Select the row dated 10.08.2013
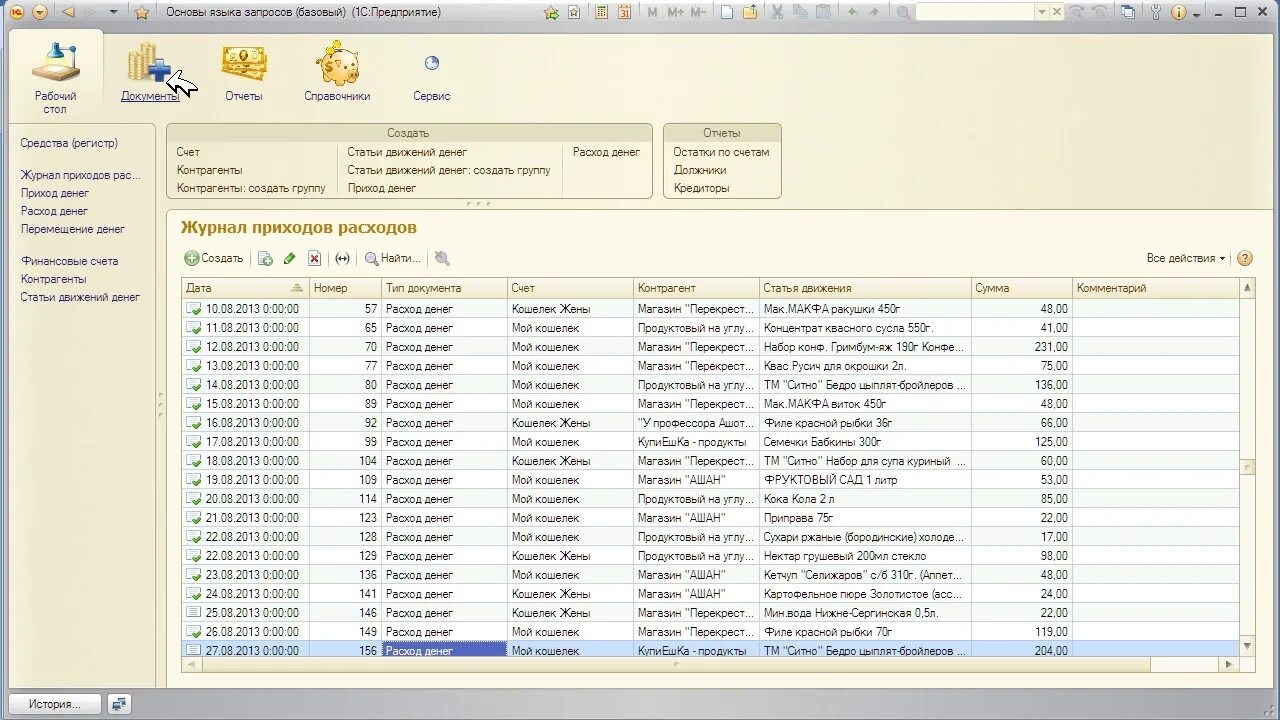 710,309
